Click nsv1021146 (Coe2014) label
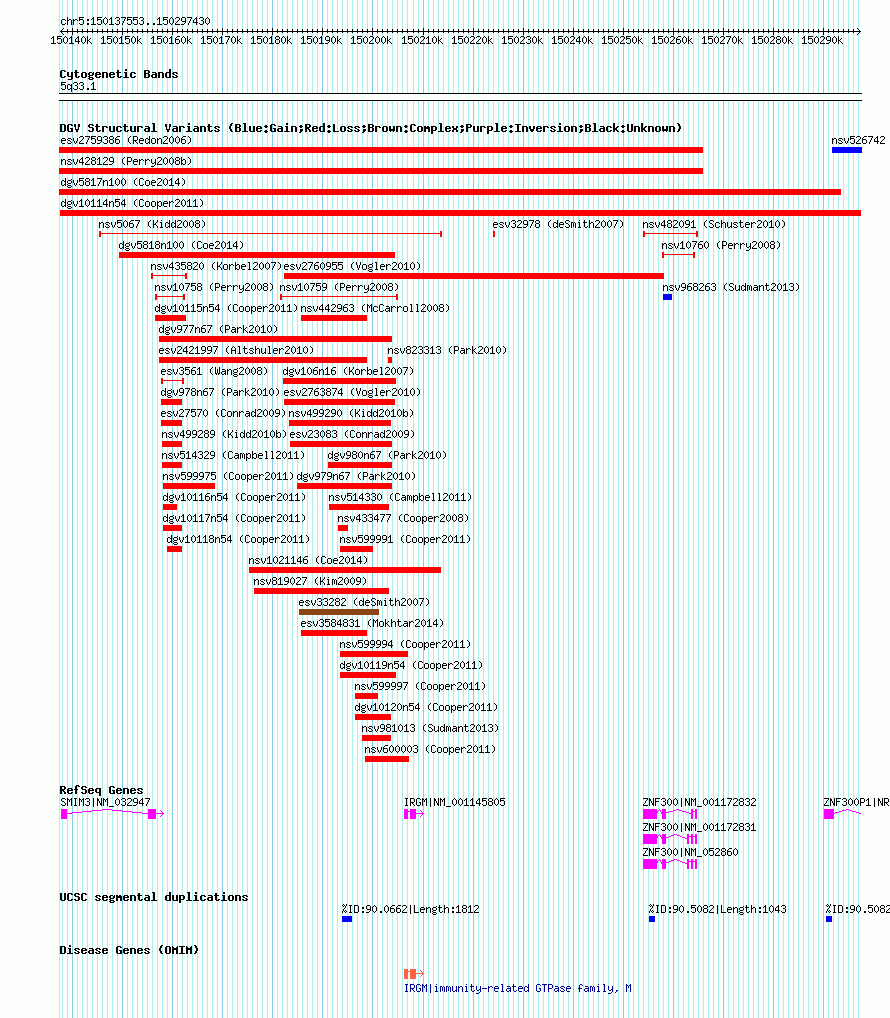The image size is (890, 1018). coord(308,560)
